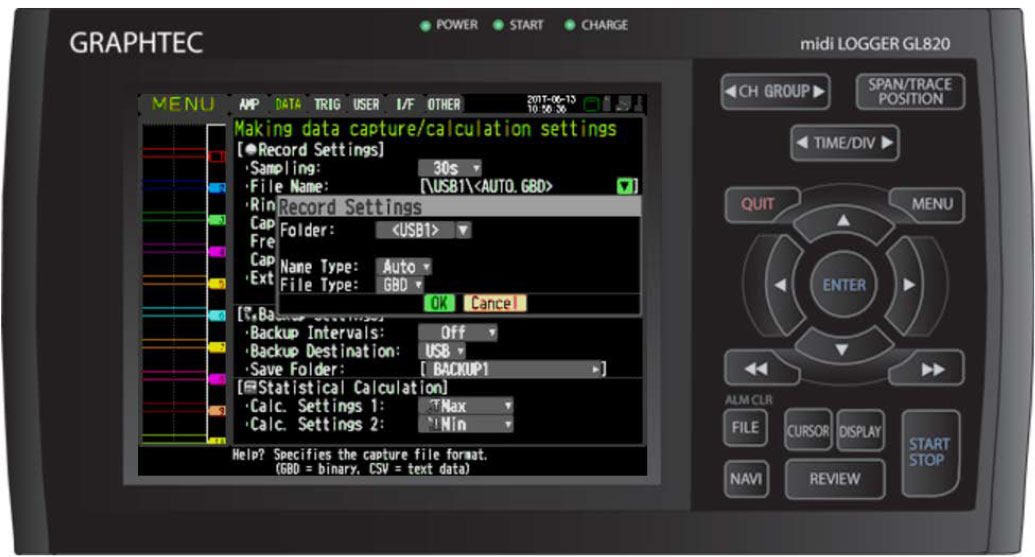Switch to the TRIG tab
The image size is (1035, 557).
(327, 104)
